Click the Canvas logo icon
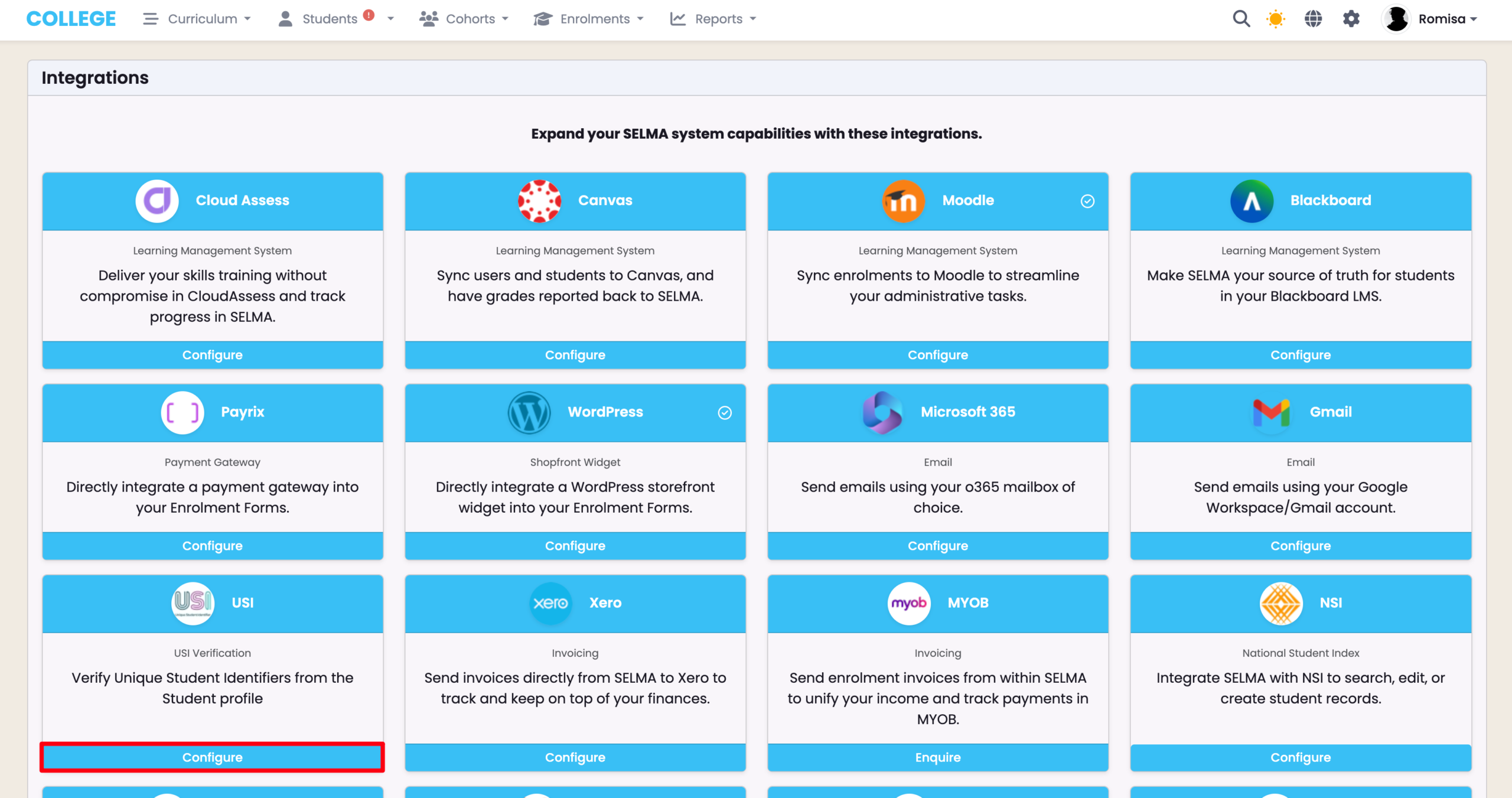 [x=539, y=201]
